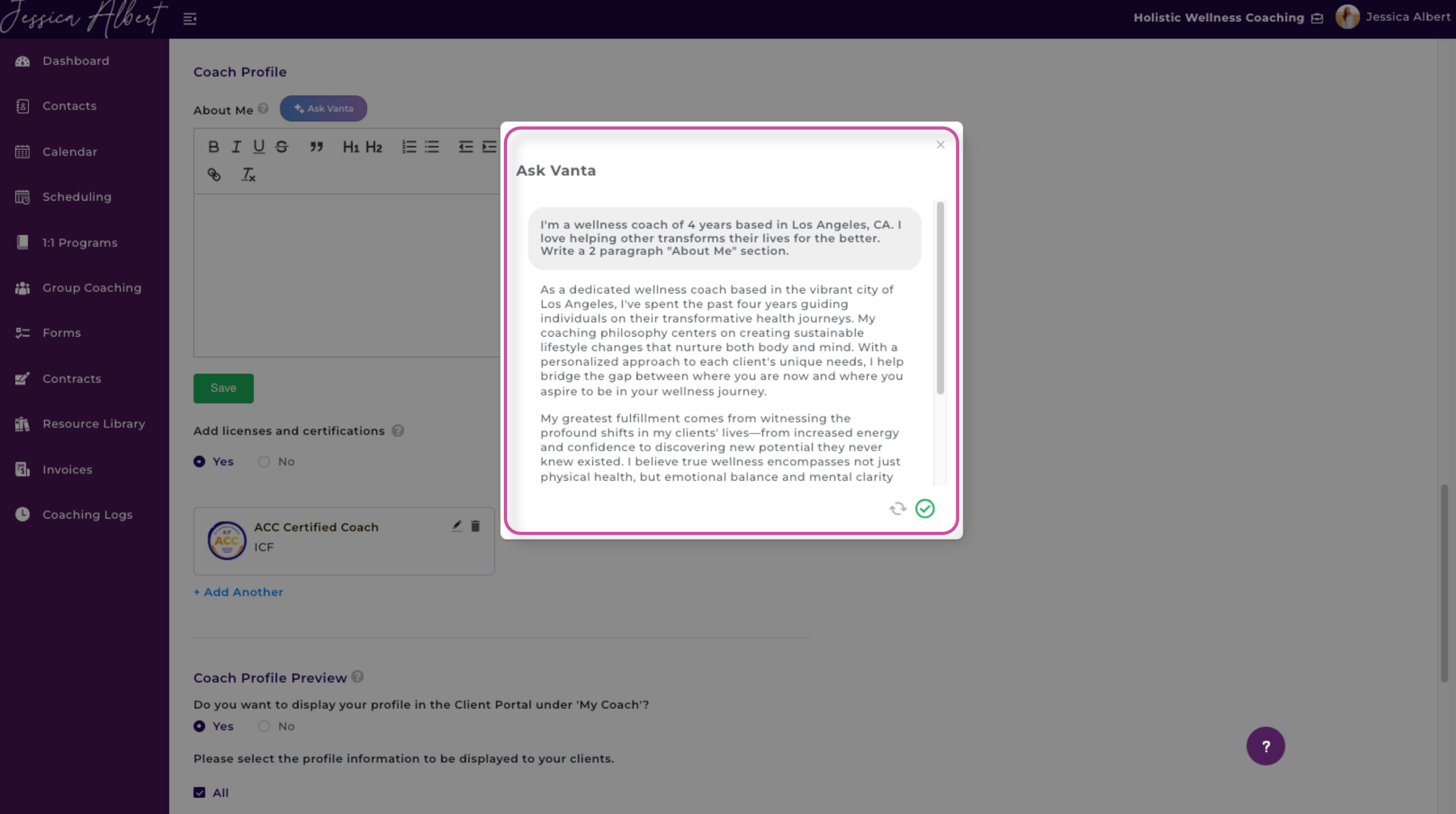Open the Calendar sidebar item

pos(69,151)
